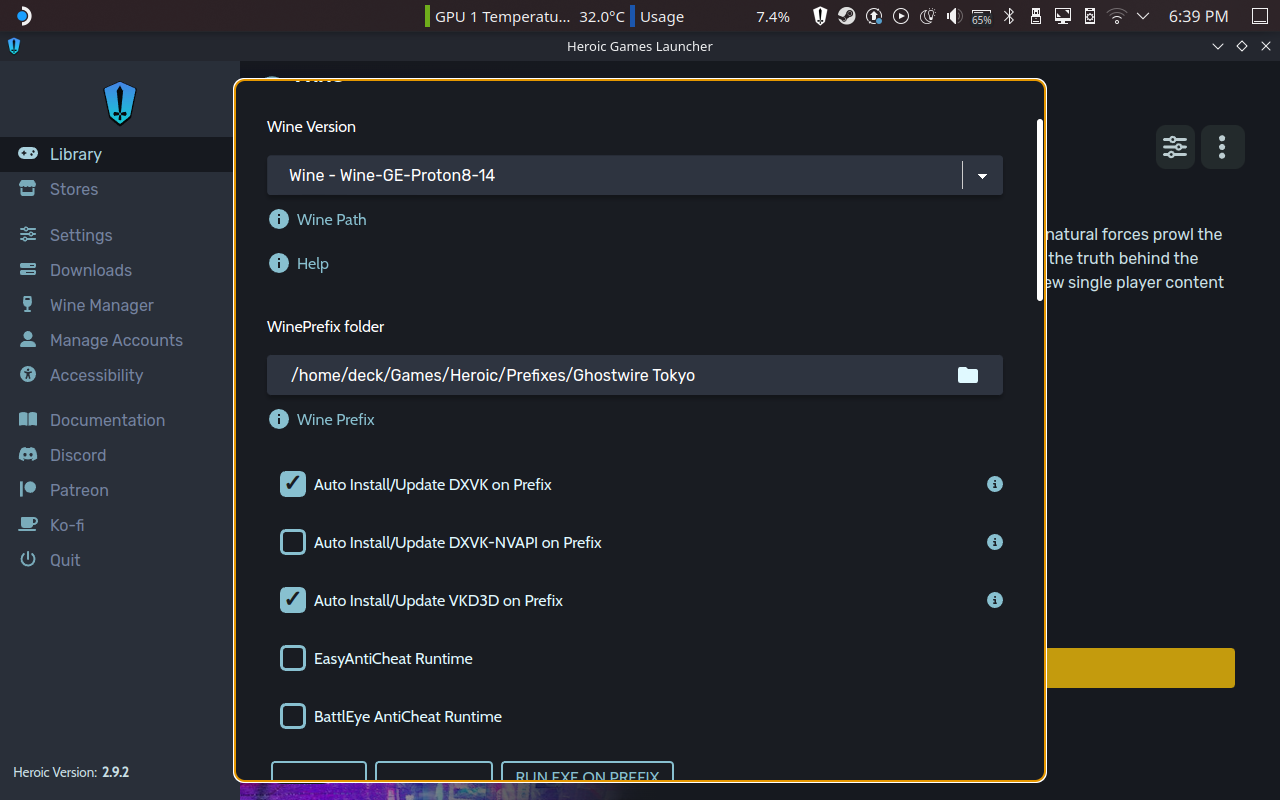Show the Wine Path info text
This screenshot has height=800, width=1280.
pos(331,220)
